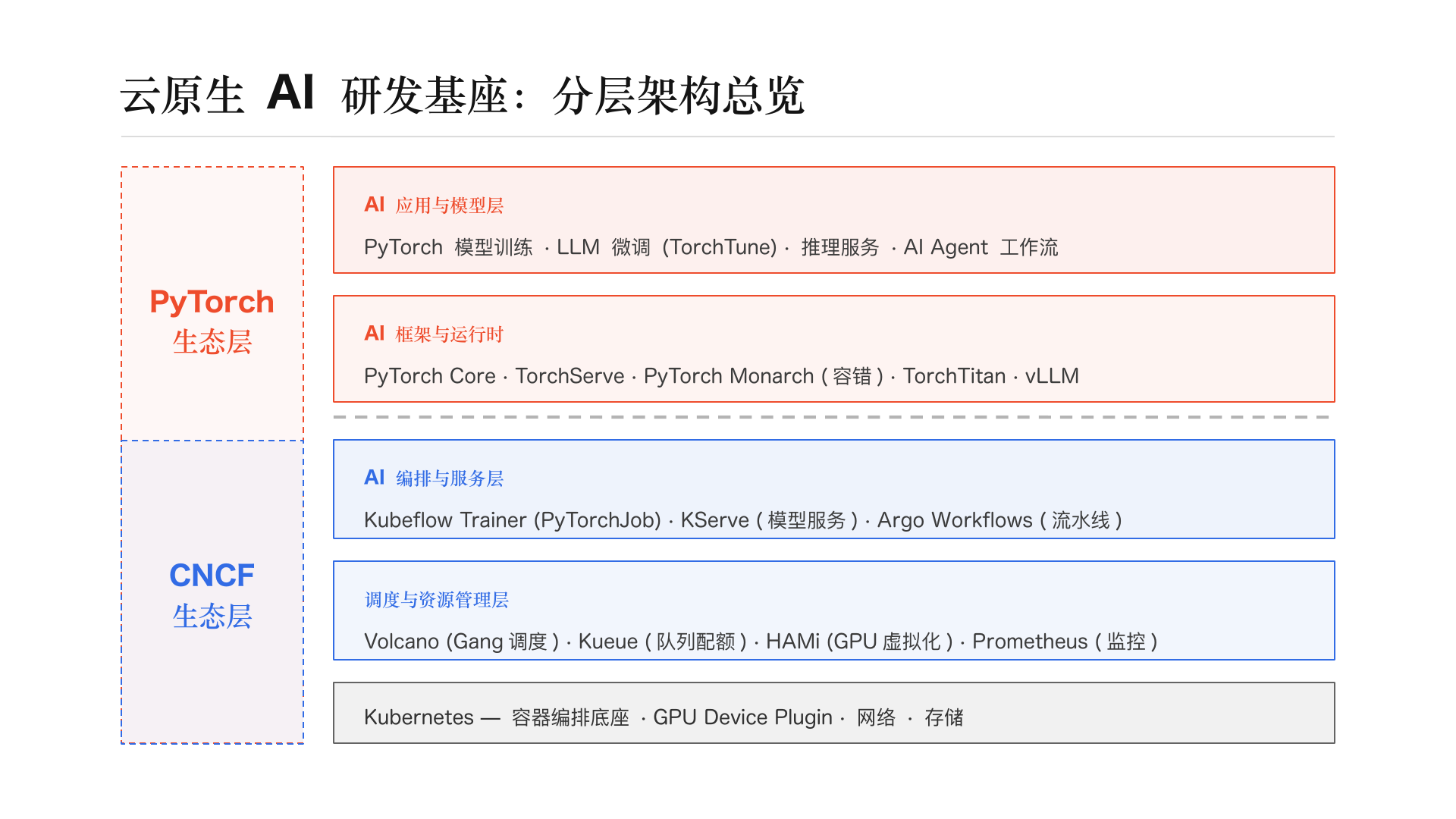
Task: Click Kubeflow Trainer (PyTorchJob) text
Action: click(x=513, y=520)
